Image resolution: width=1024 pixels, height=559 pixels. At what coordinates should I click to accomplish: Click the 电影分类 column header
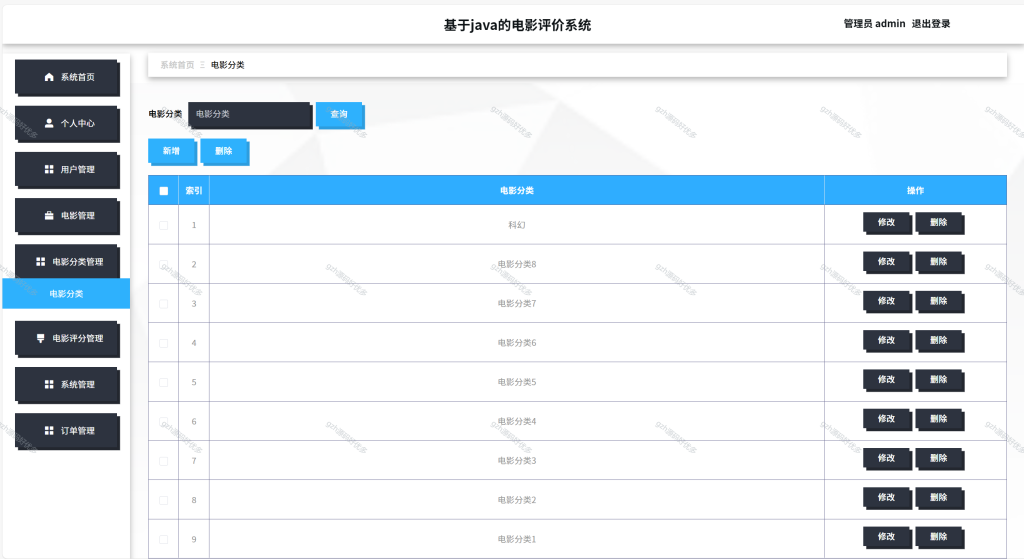(517, 191)
